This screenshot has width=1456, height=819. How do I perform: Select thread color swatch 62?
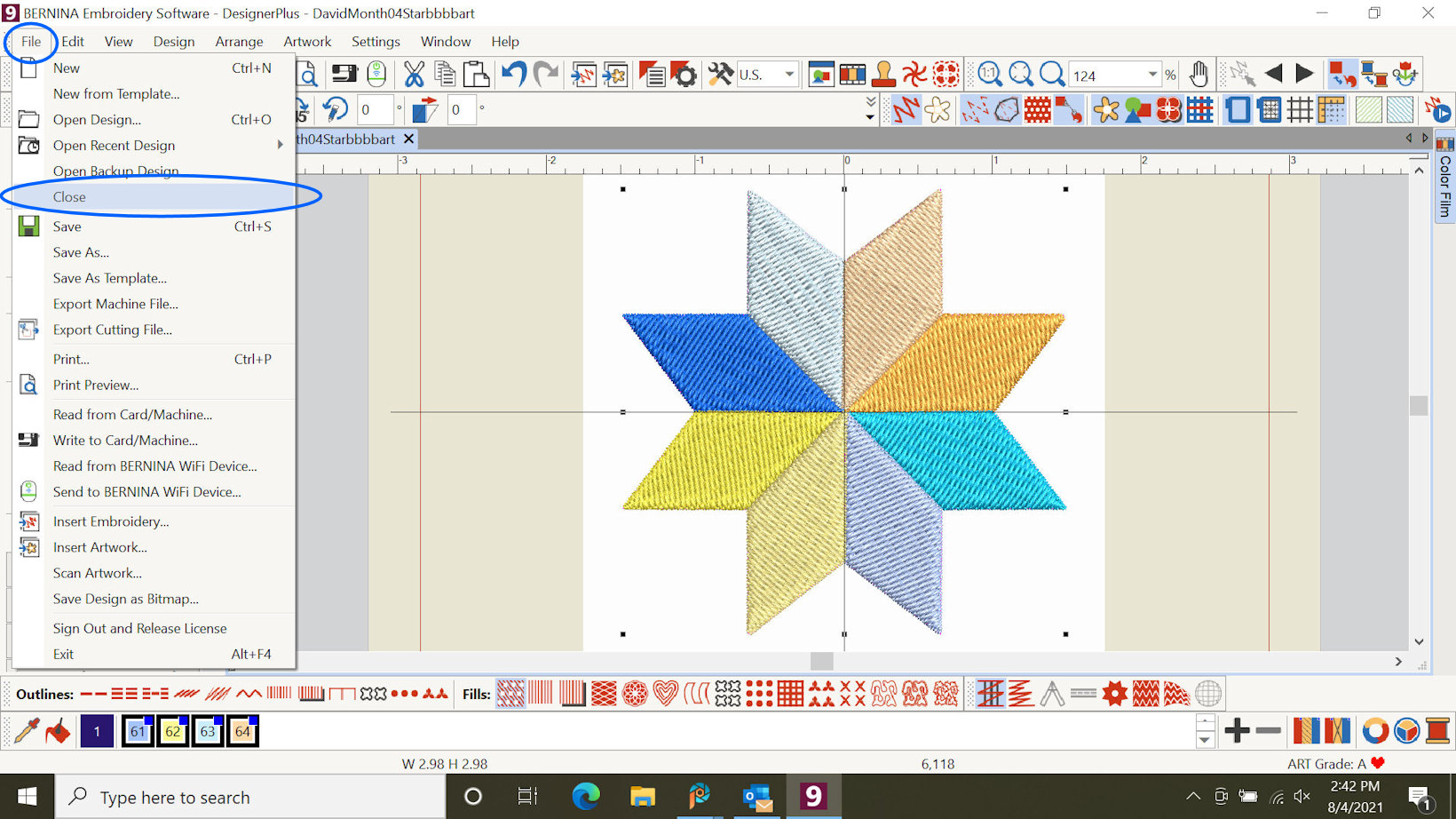click(x=172, y=731)
